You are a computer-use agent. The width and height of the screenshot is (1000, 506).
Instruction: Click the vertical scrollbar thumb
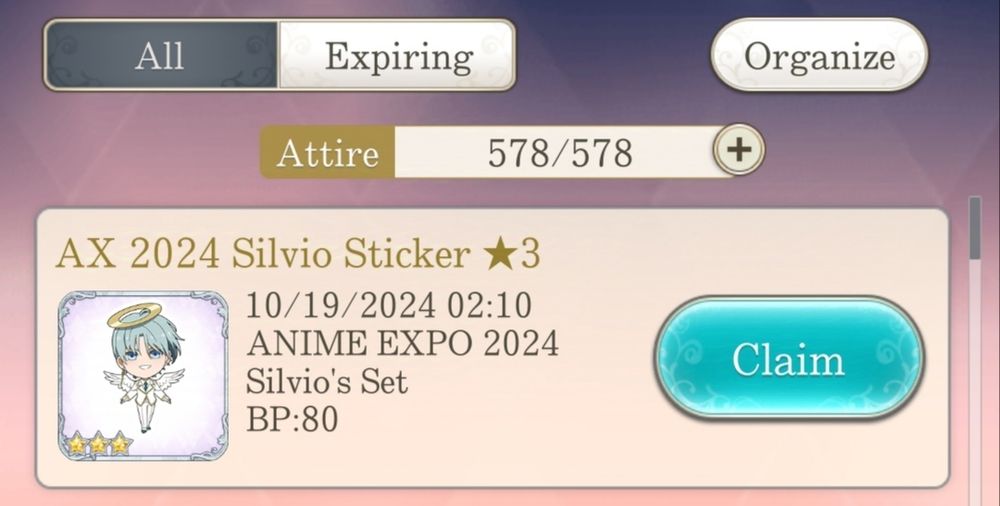pyautogui.click(x=974, y=228)
